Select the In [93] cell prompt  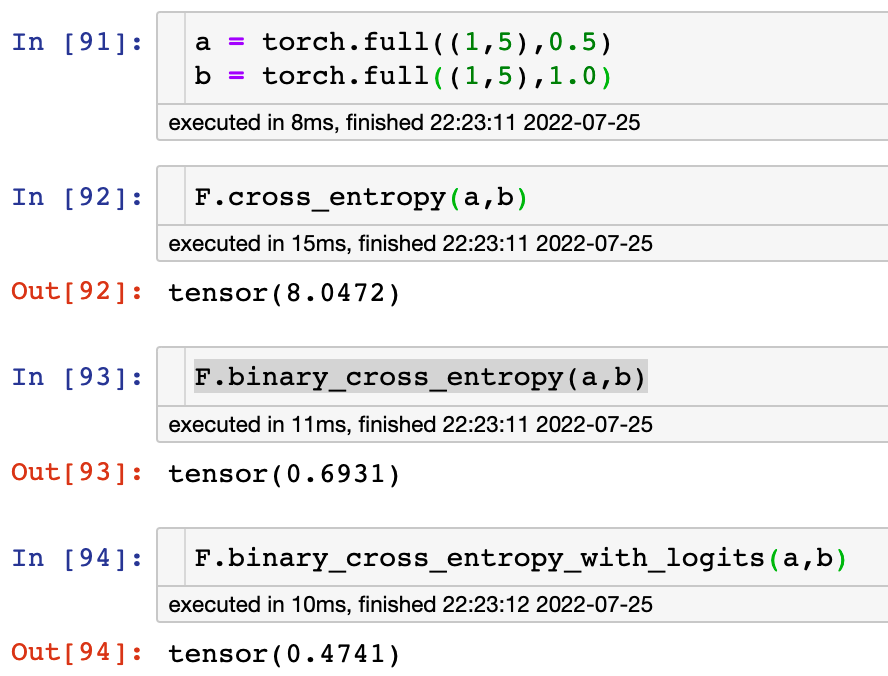pyautogui.click(x=77, y=377)
